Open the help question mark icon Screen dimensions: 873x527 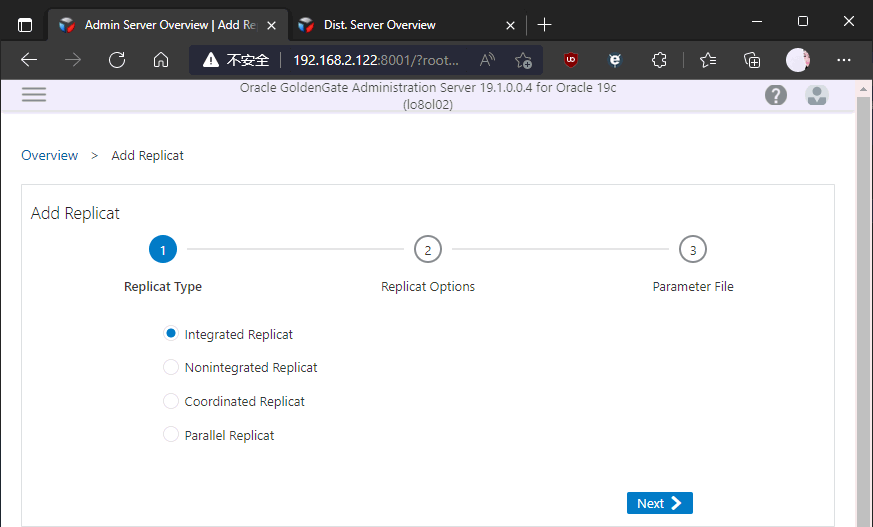[776, 95]
